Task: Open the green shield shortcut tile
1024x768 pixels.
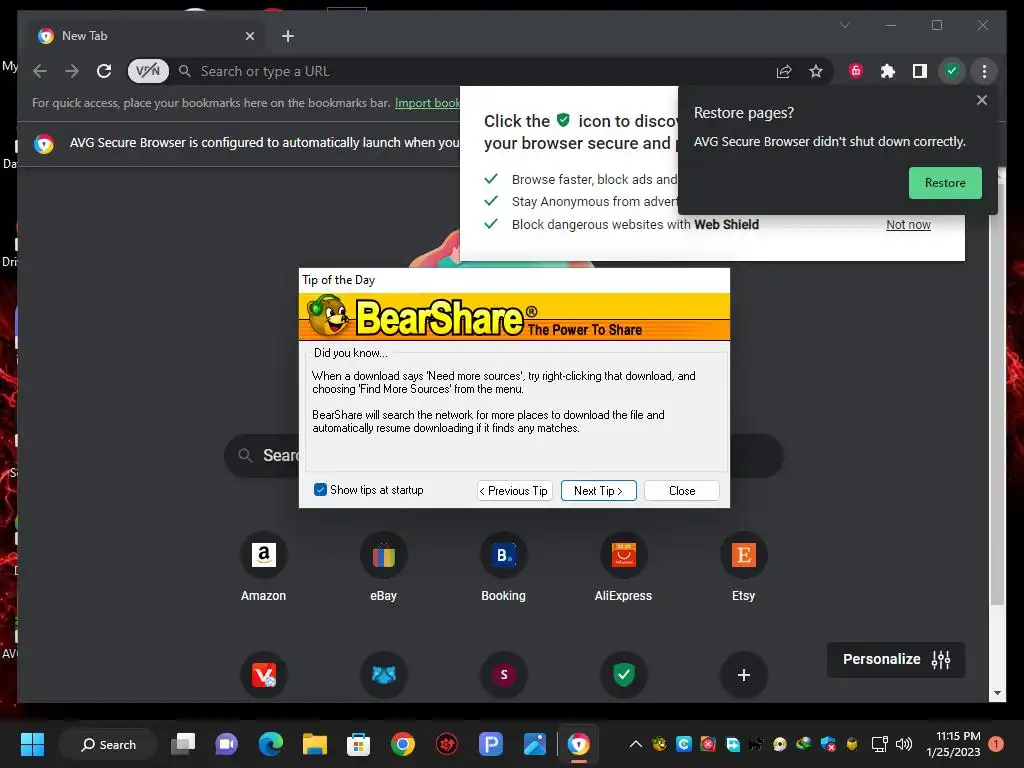Action: click(x=624, y=675)
